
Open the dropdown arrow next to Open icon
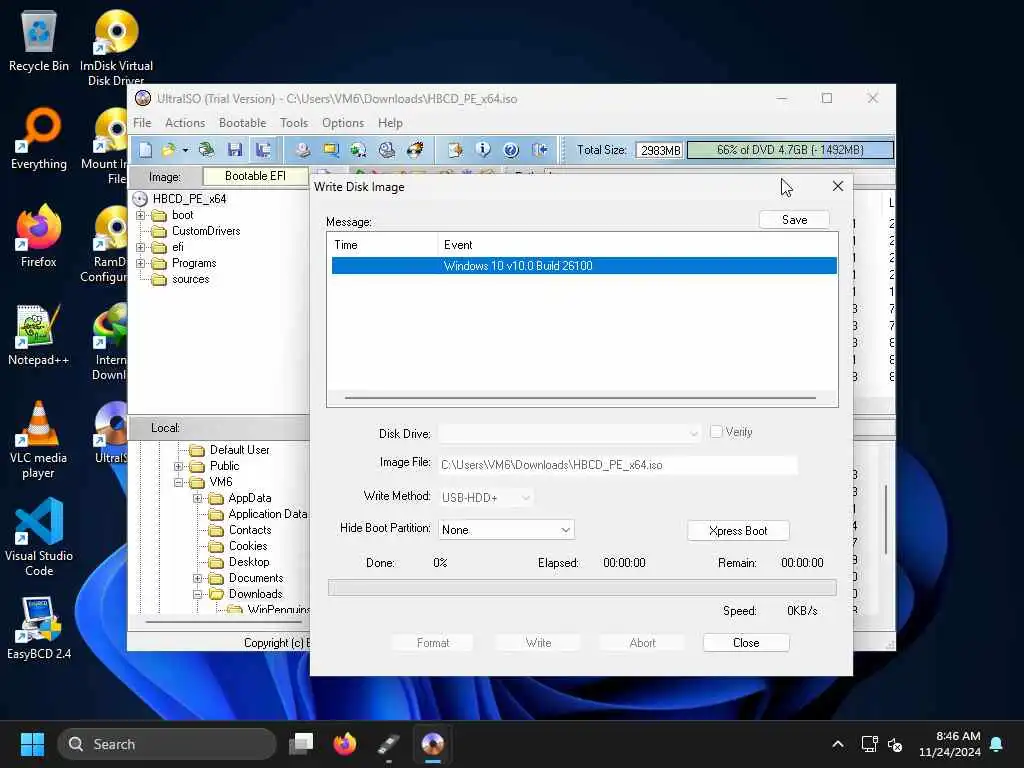(x=185, y=150)
